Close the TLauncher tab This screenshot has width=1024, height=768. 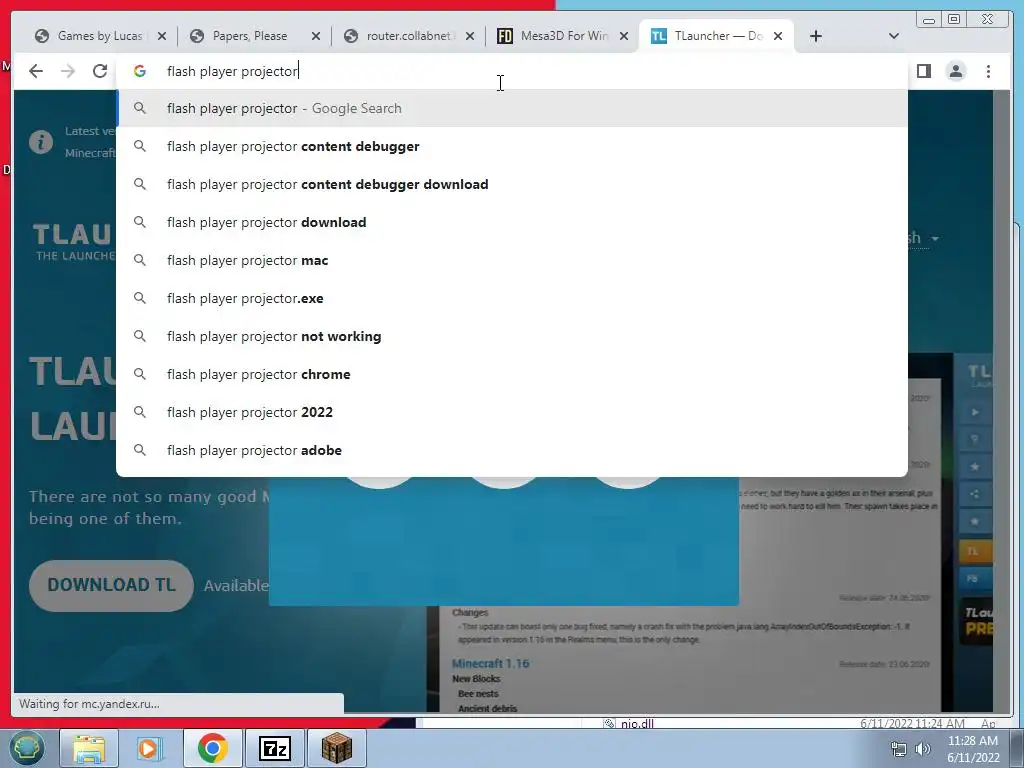click(778, 37)
